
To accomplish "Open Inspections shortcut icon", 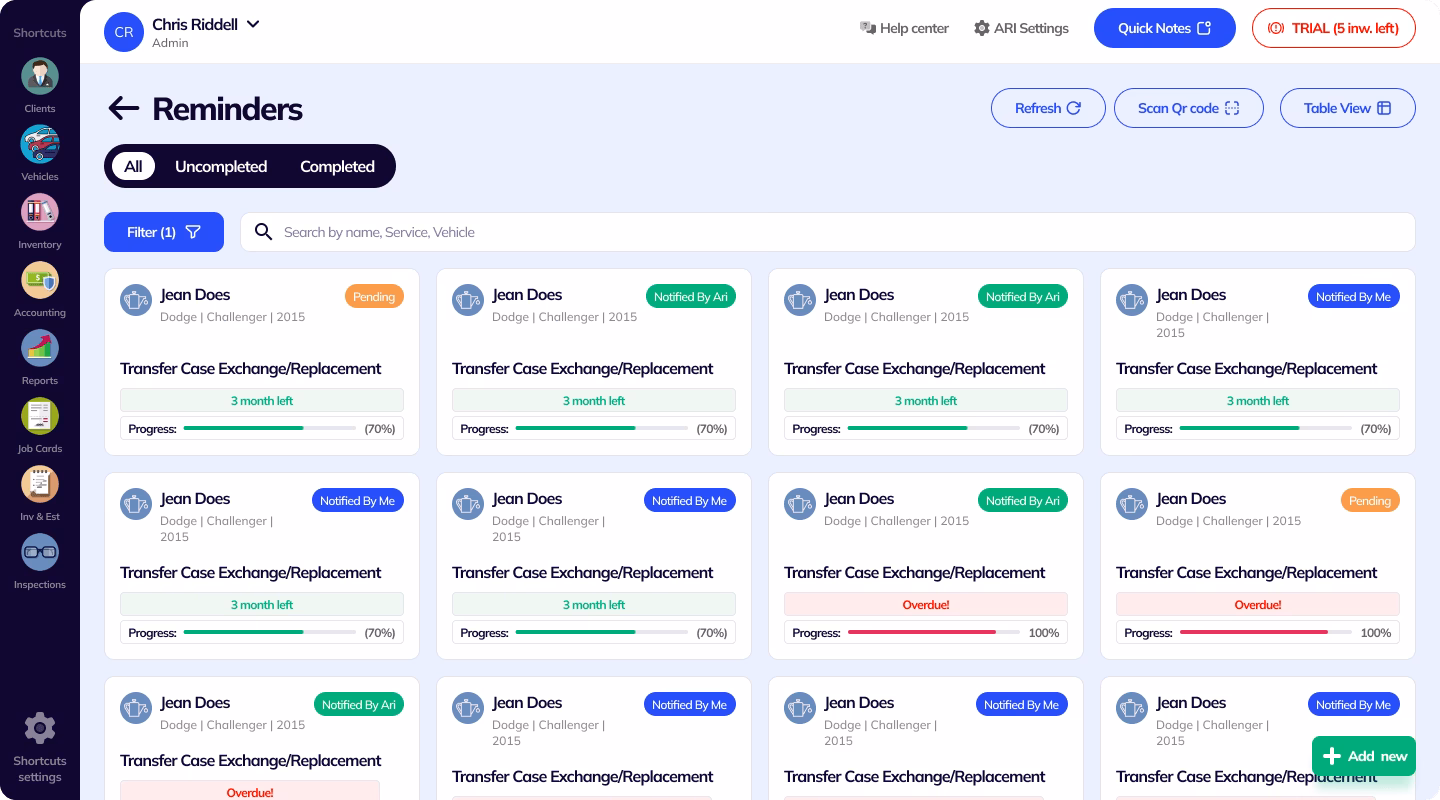I will click(40, 553).
